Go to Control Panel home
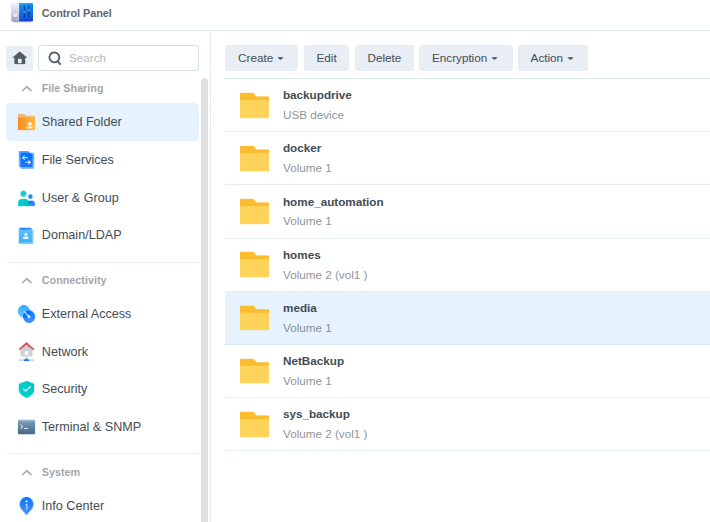710x522 pixels. [19, 58]
